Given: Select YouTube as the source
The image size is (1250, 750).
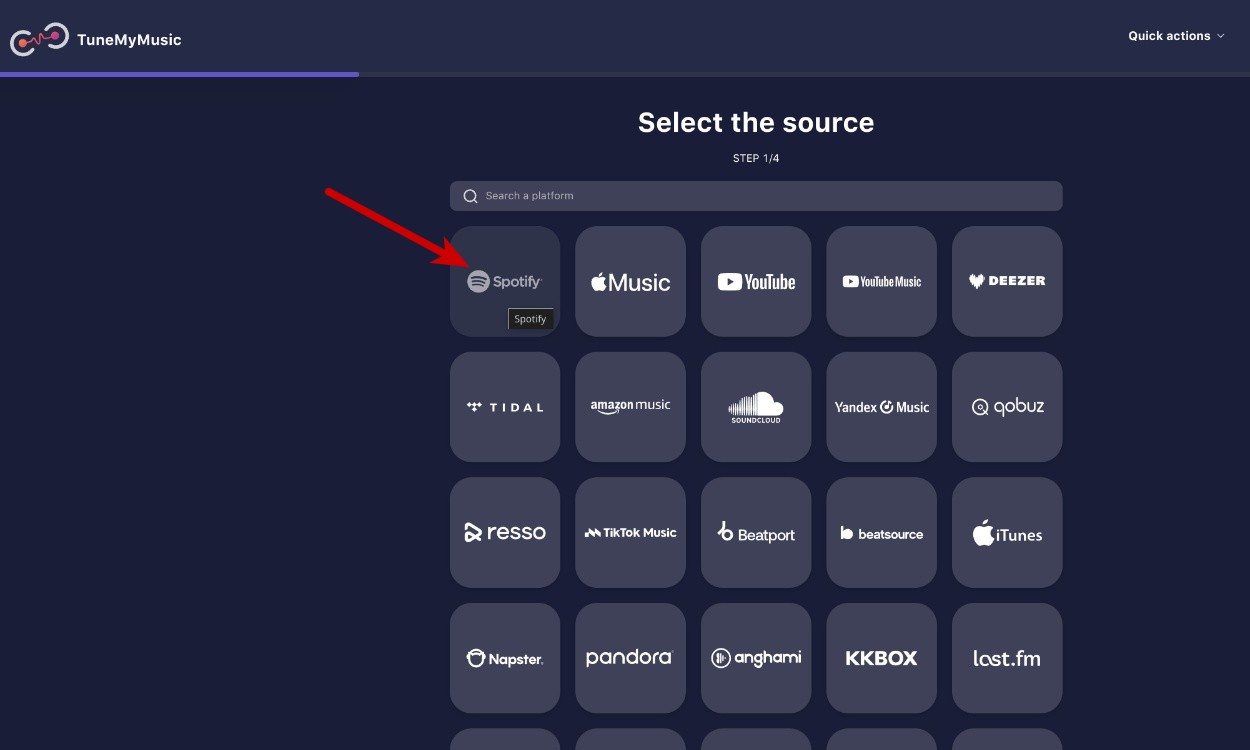Looking at the screenshot, I should coord(756,281).
